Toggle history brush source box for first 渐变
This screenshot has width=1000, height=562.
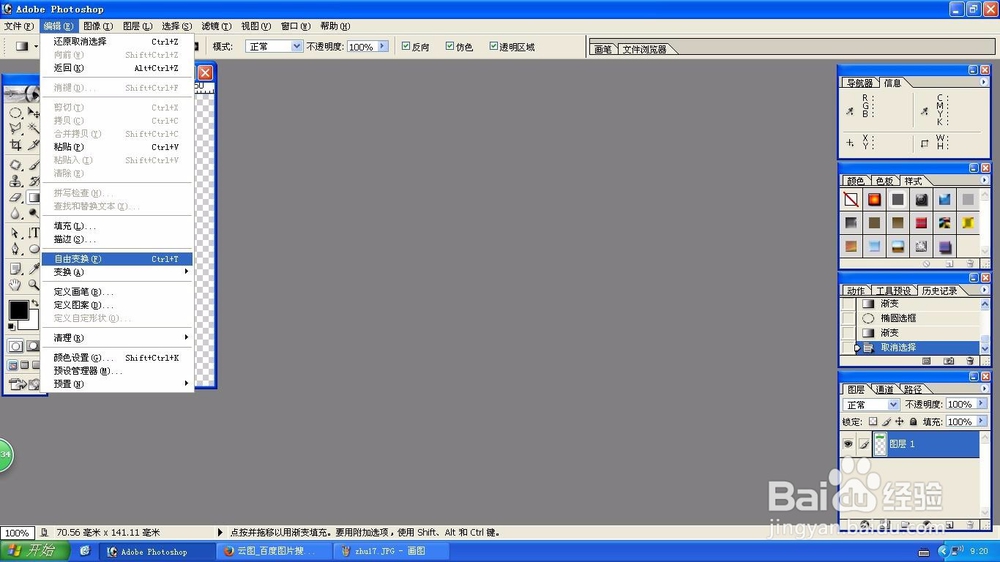[848, 304]
